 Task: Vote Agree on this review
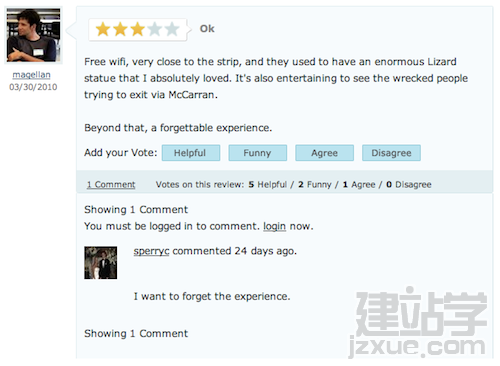pyautogui.click(x=325, y=153)
